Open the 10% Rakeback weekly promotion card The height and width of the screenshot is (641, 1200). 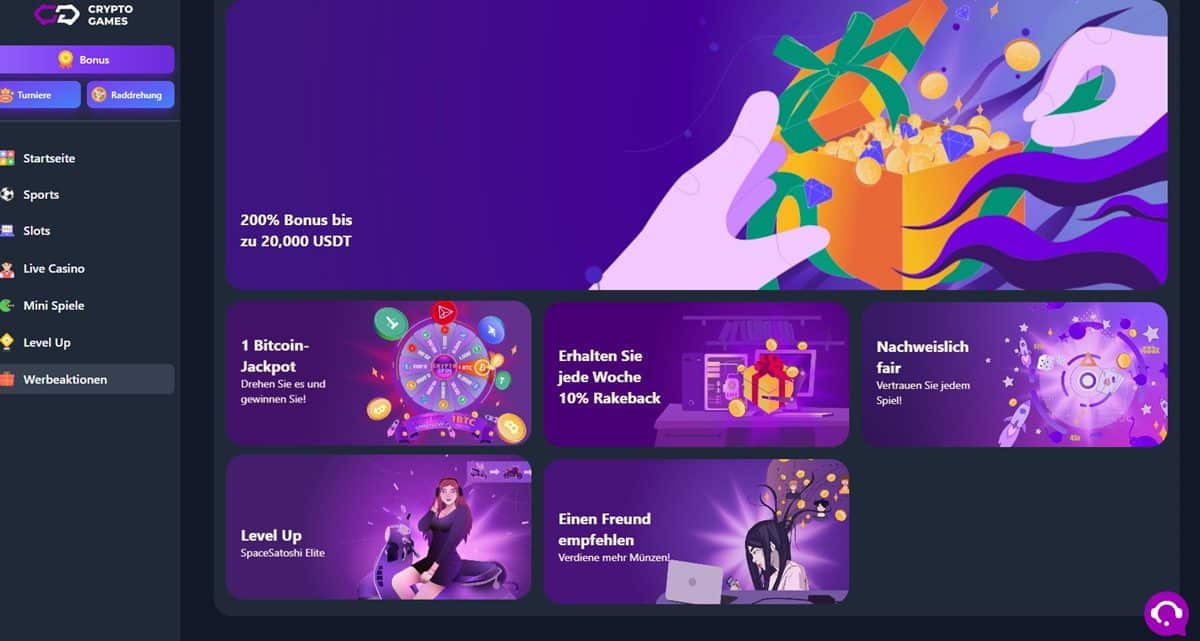coord(696,374)
